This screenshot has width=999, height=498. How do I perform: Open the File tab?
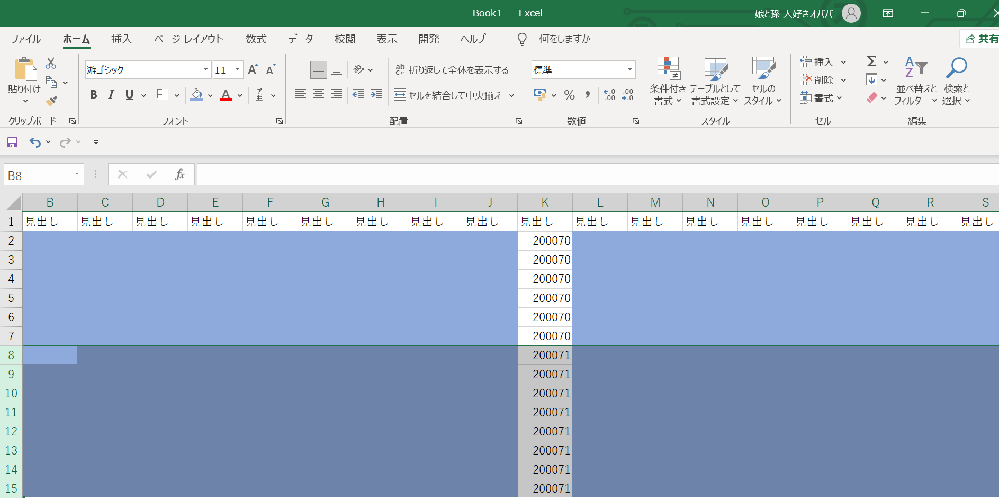pos(26,39)
